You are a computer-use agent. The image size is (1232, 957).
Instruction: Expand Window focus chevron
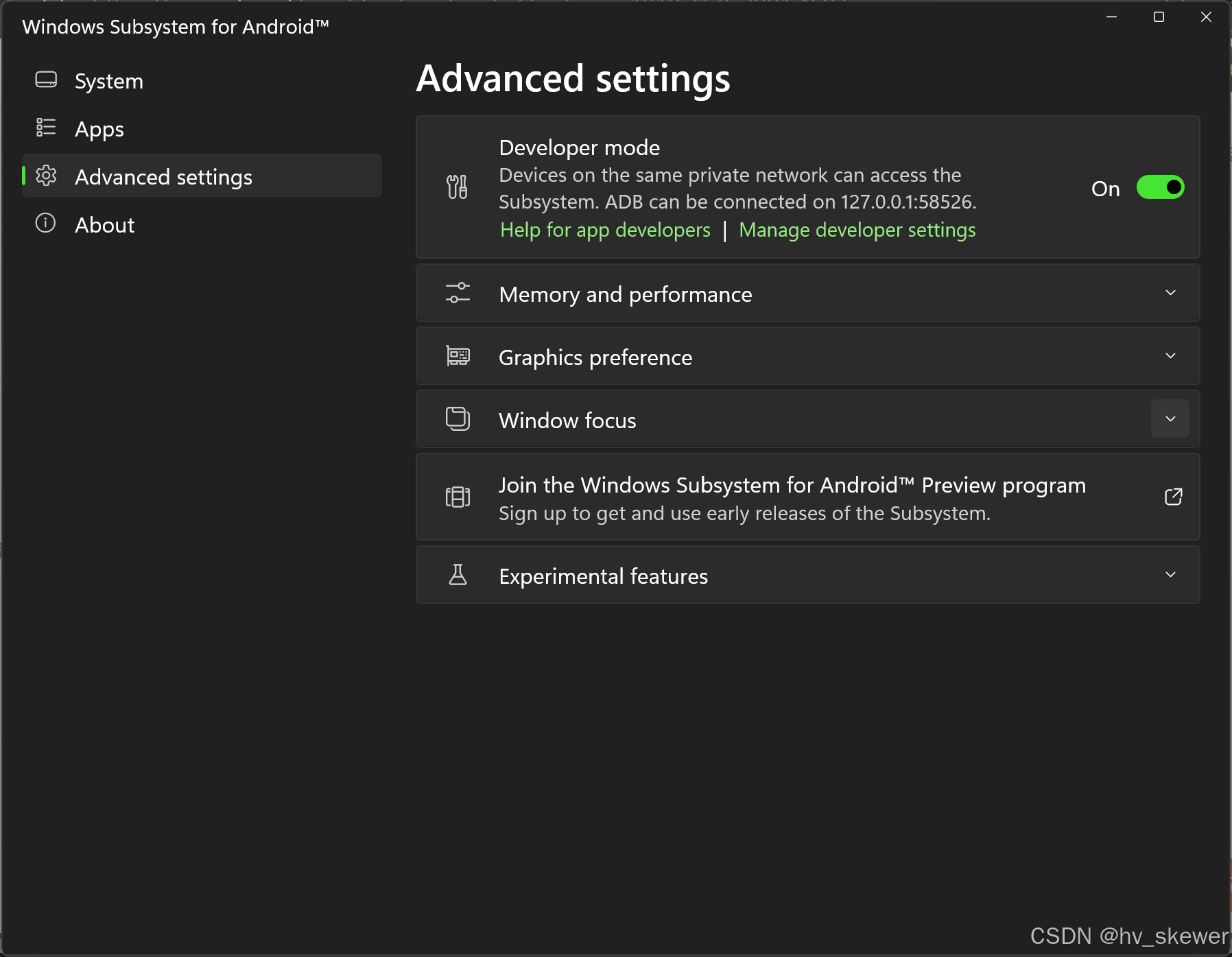pyautogui.click(x=1170, y=419)
